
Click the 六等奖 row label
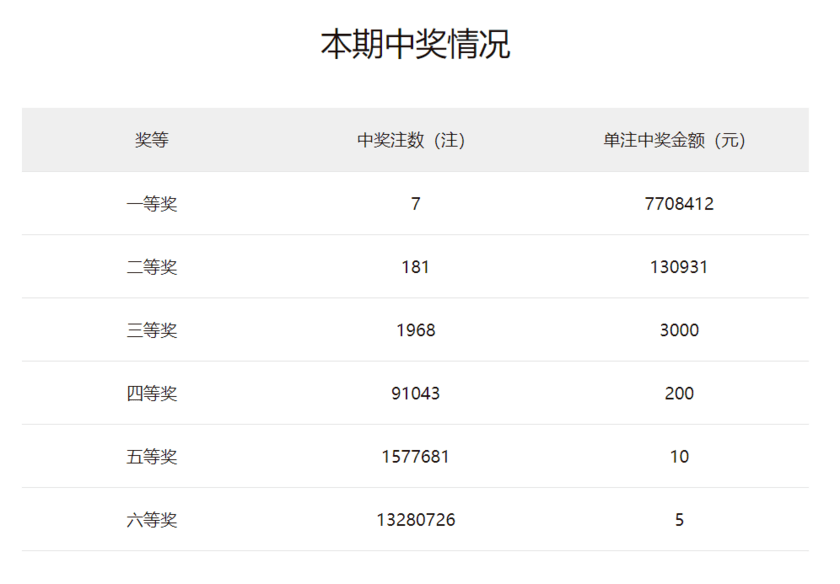coord(152,520)
